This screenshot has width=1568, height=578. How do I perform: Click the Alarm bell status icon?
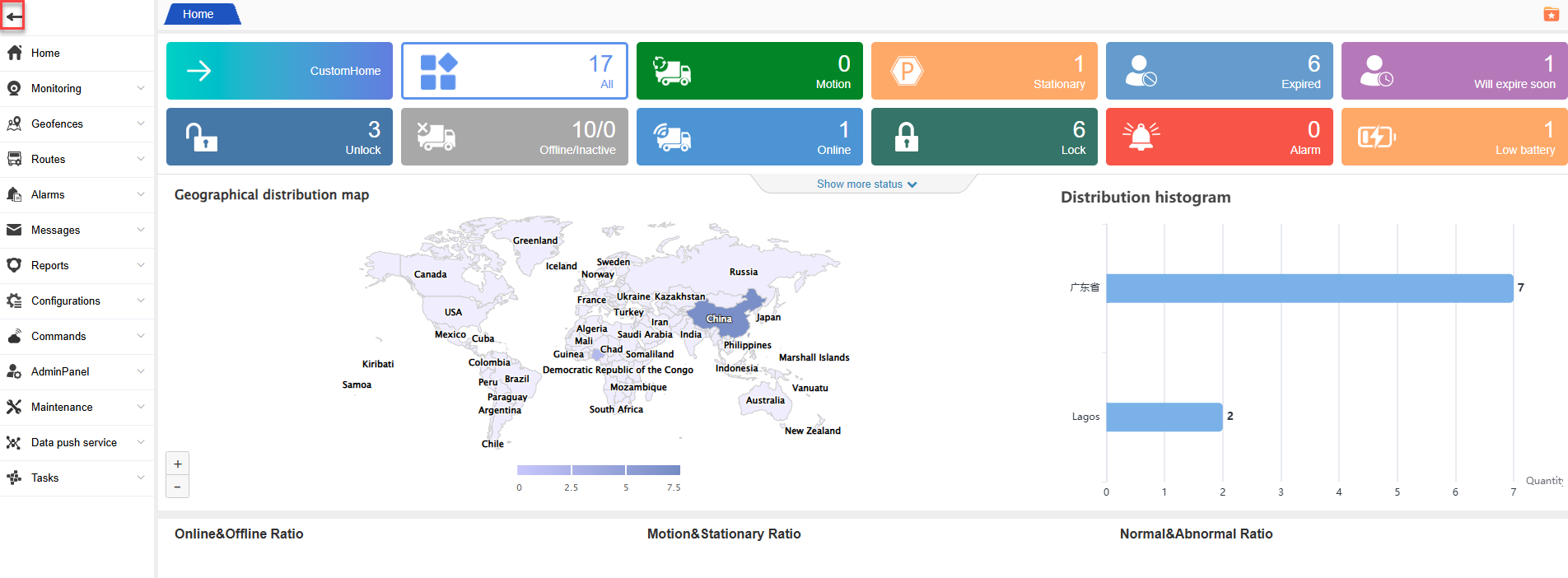click(1141, 137)
